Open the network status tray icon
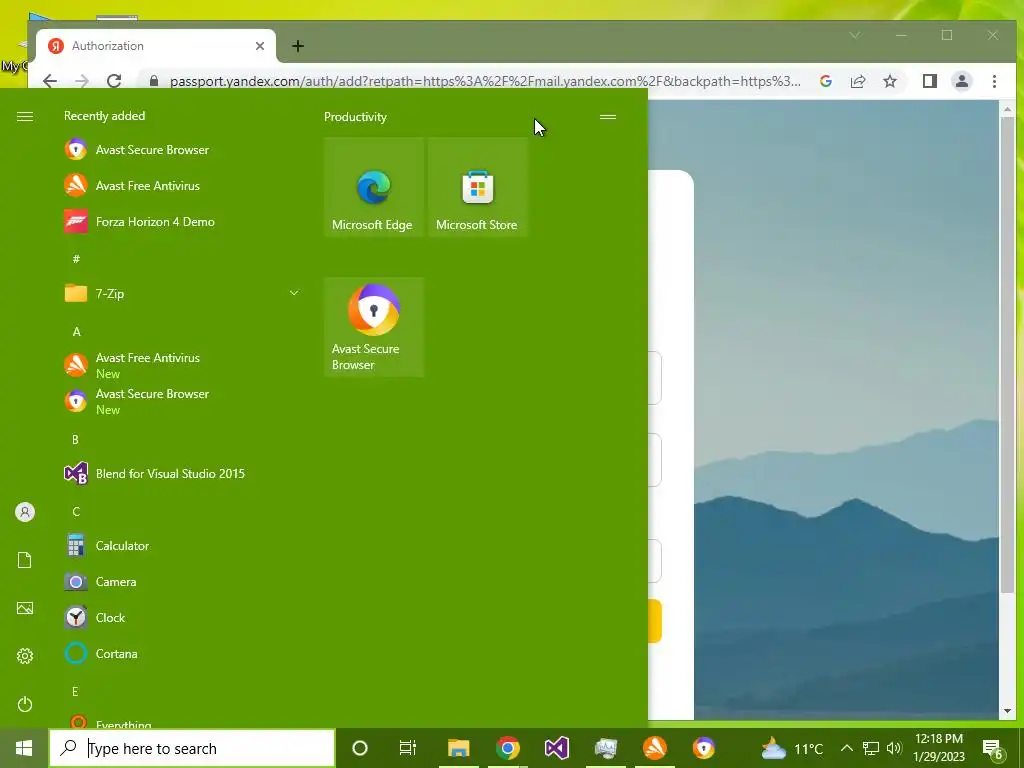Viewport: 1024px width, 768px height. [x=871, y=748]
